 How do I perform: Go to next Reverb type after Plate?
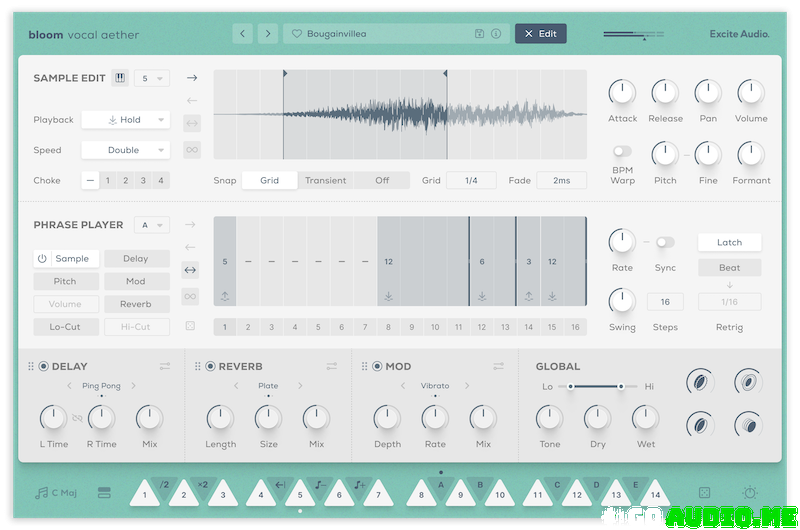tap(301, 386)
